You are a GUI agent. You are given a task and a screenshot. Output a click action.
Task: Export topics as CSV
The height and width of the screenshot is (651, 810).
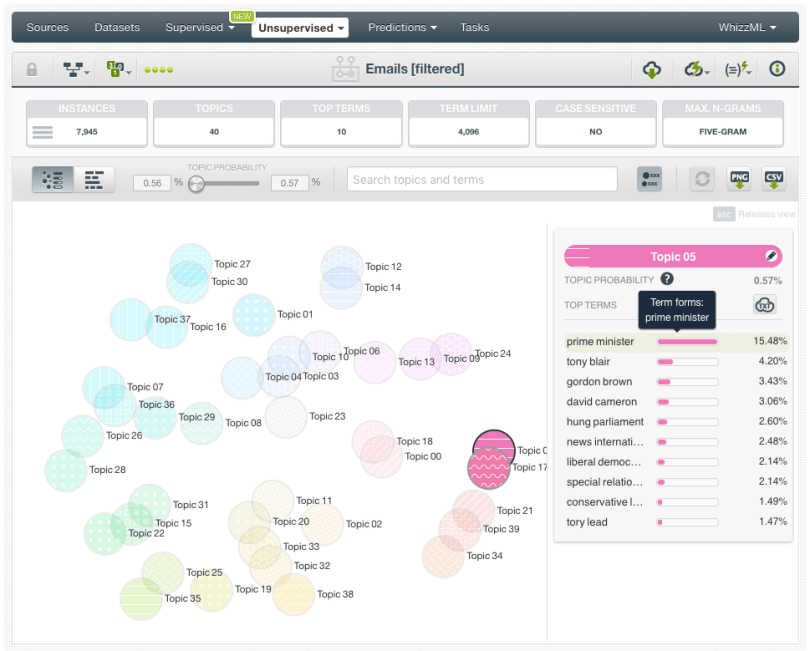click(774, 179)
